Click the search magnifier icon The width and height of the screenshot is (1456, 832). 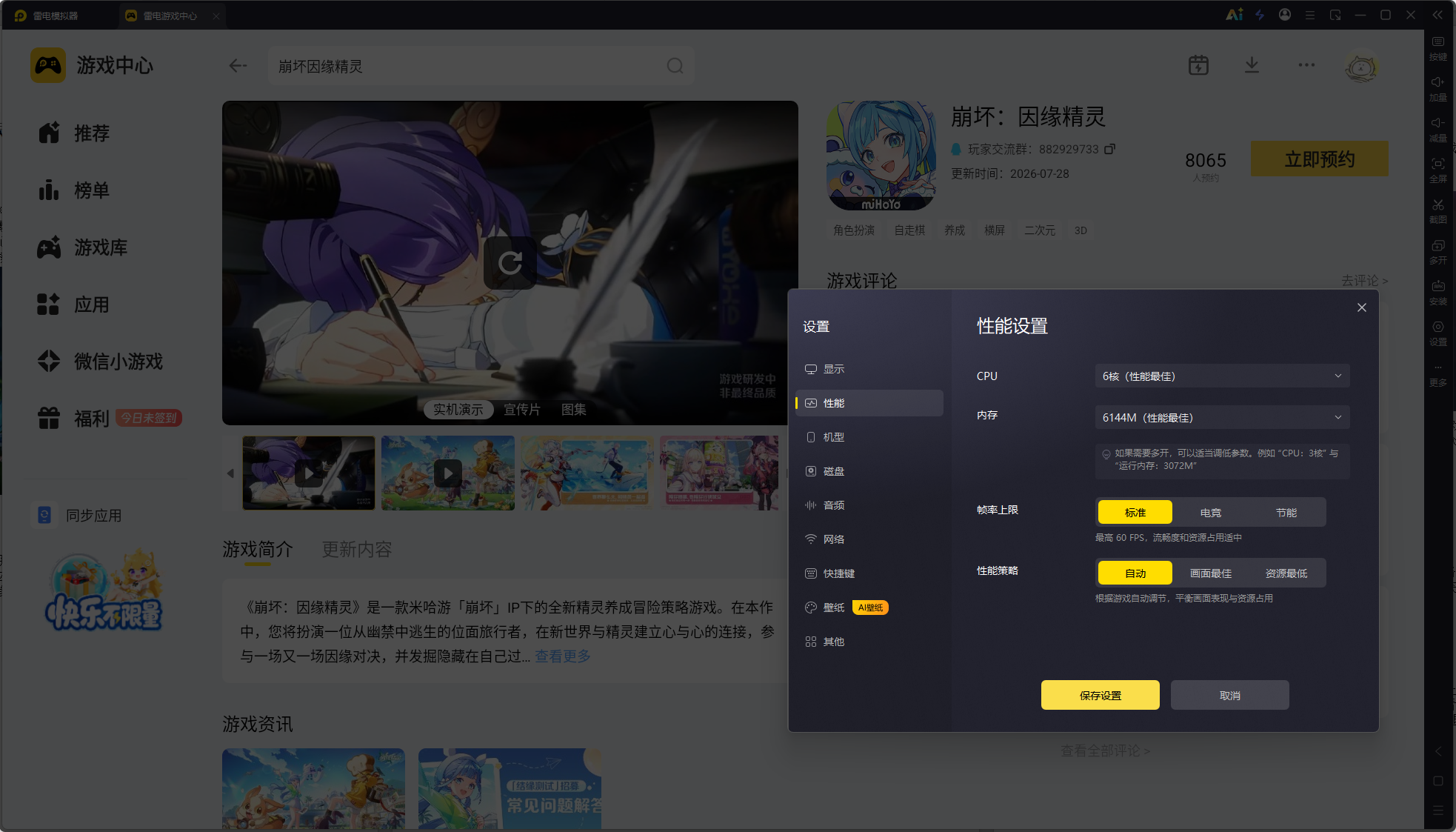[x=675, y=66]
